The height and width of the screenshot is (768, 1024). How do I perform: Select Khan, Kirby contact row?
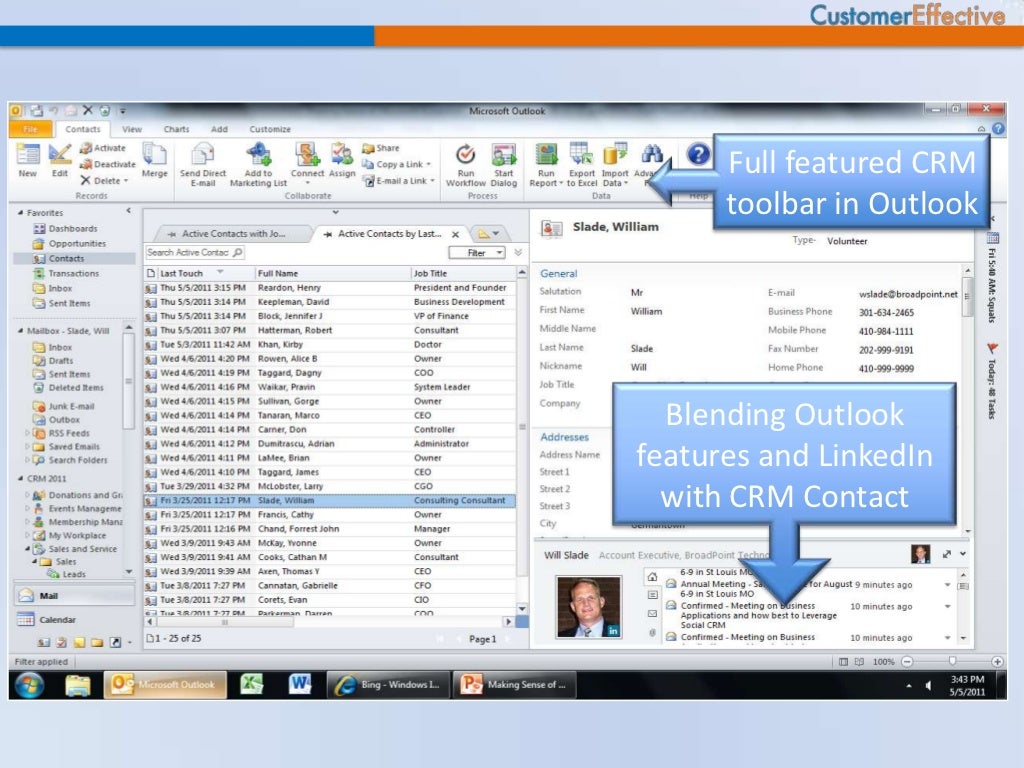tap(330, 345)
